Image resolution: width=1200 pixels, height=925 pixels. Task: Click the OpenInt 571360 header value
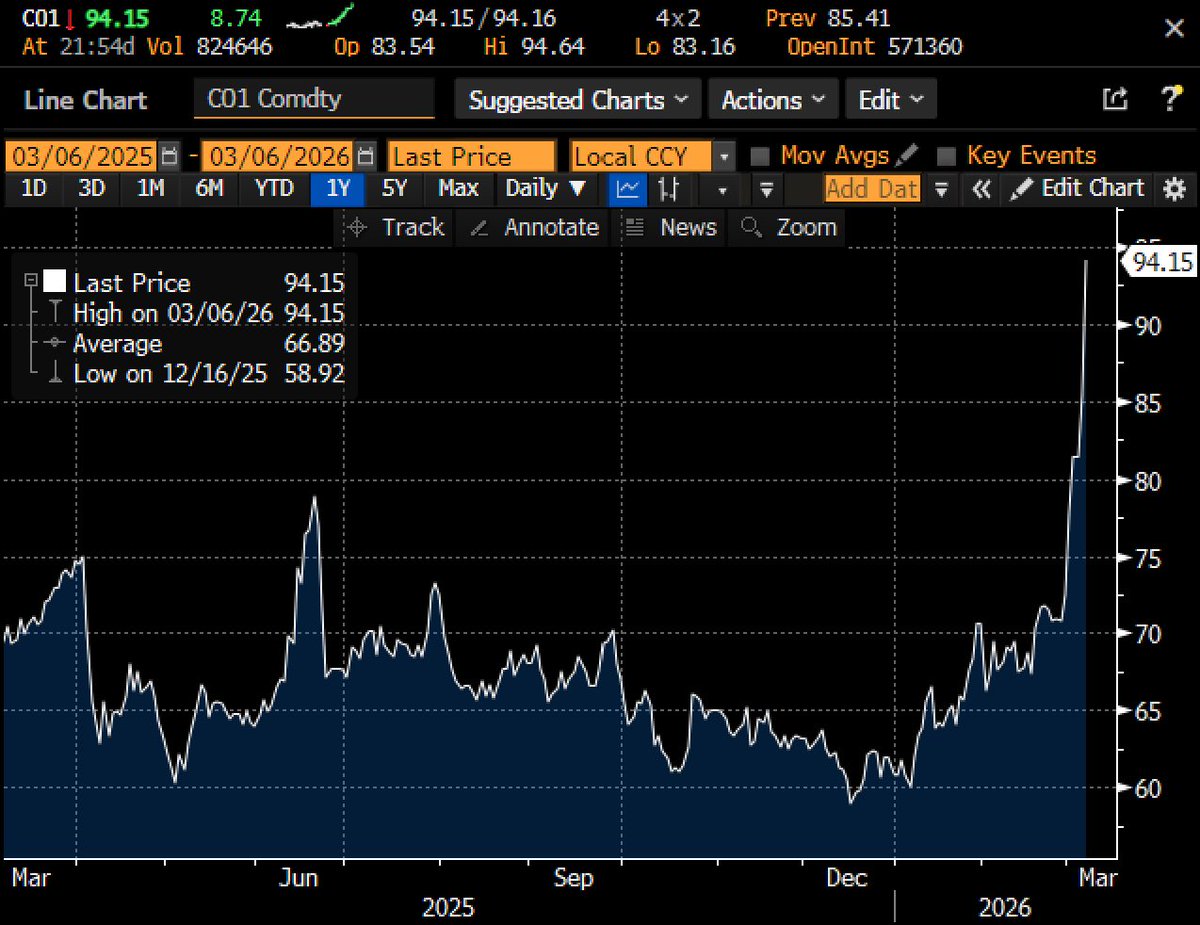pyautogui.click(x=874, y=47)
